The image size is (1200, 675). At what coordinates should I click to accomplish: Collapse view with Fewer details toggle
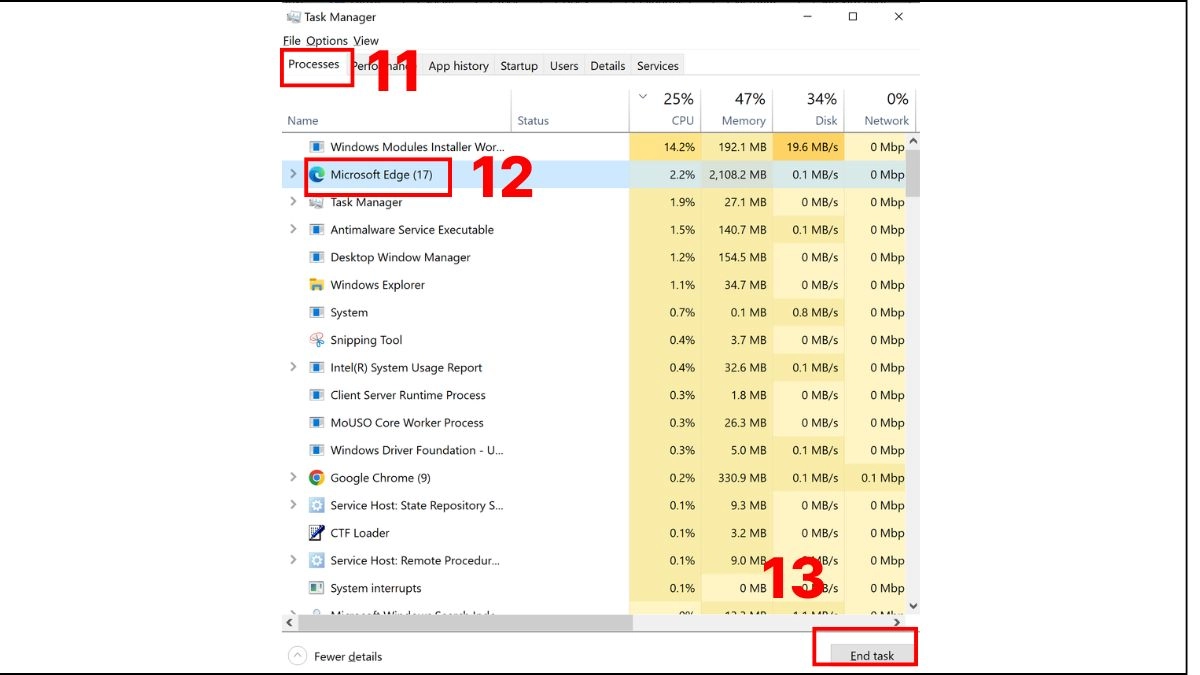coord(335,656)
